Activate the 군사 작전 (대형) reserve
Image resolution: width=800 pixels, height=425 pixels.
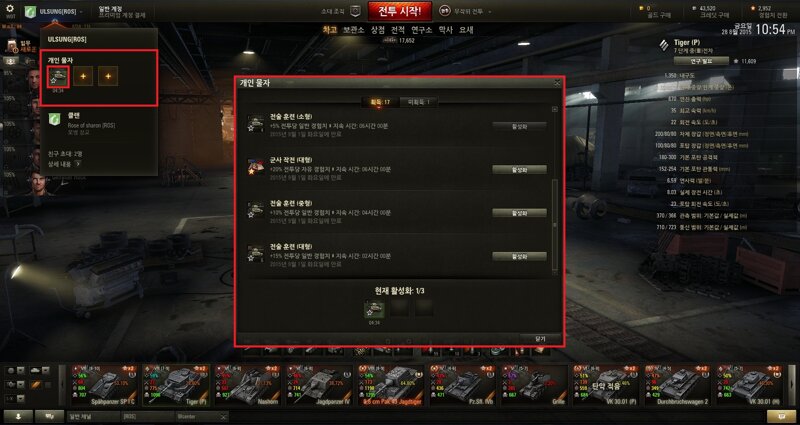point(519,169)
